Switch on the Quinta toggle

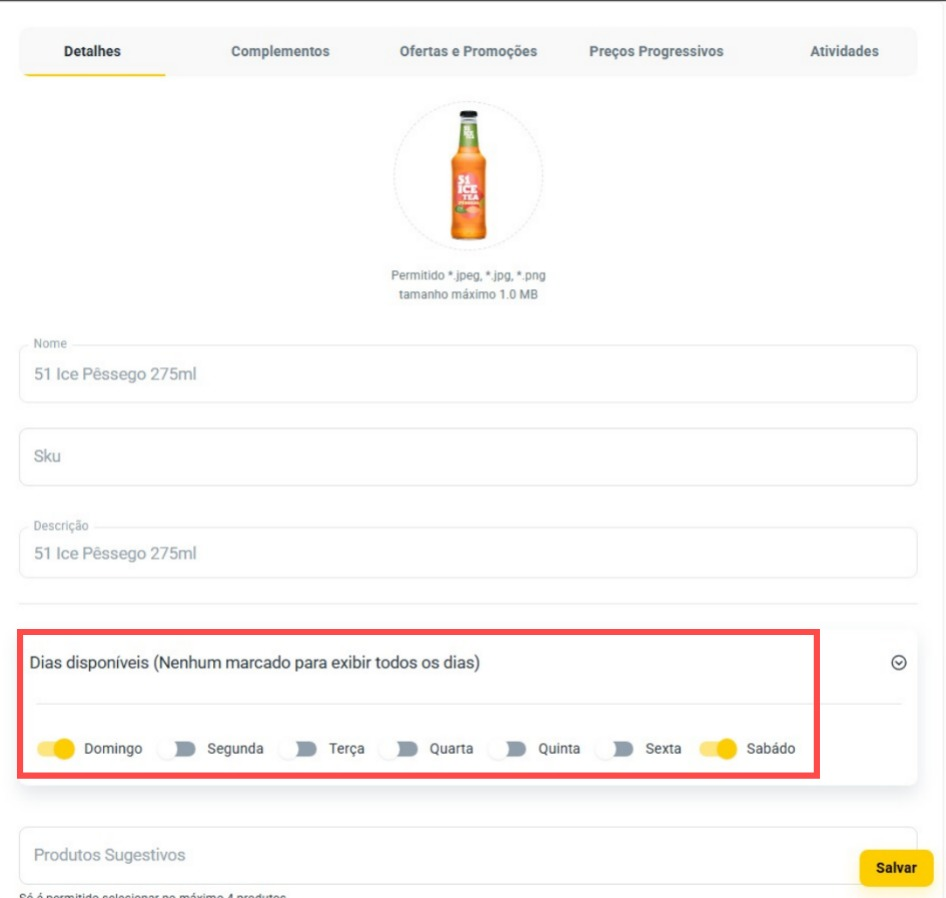coord(509,748)
